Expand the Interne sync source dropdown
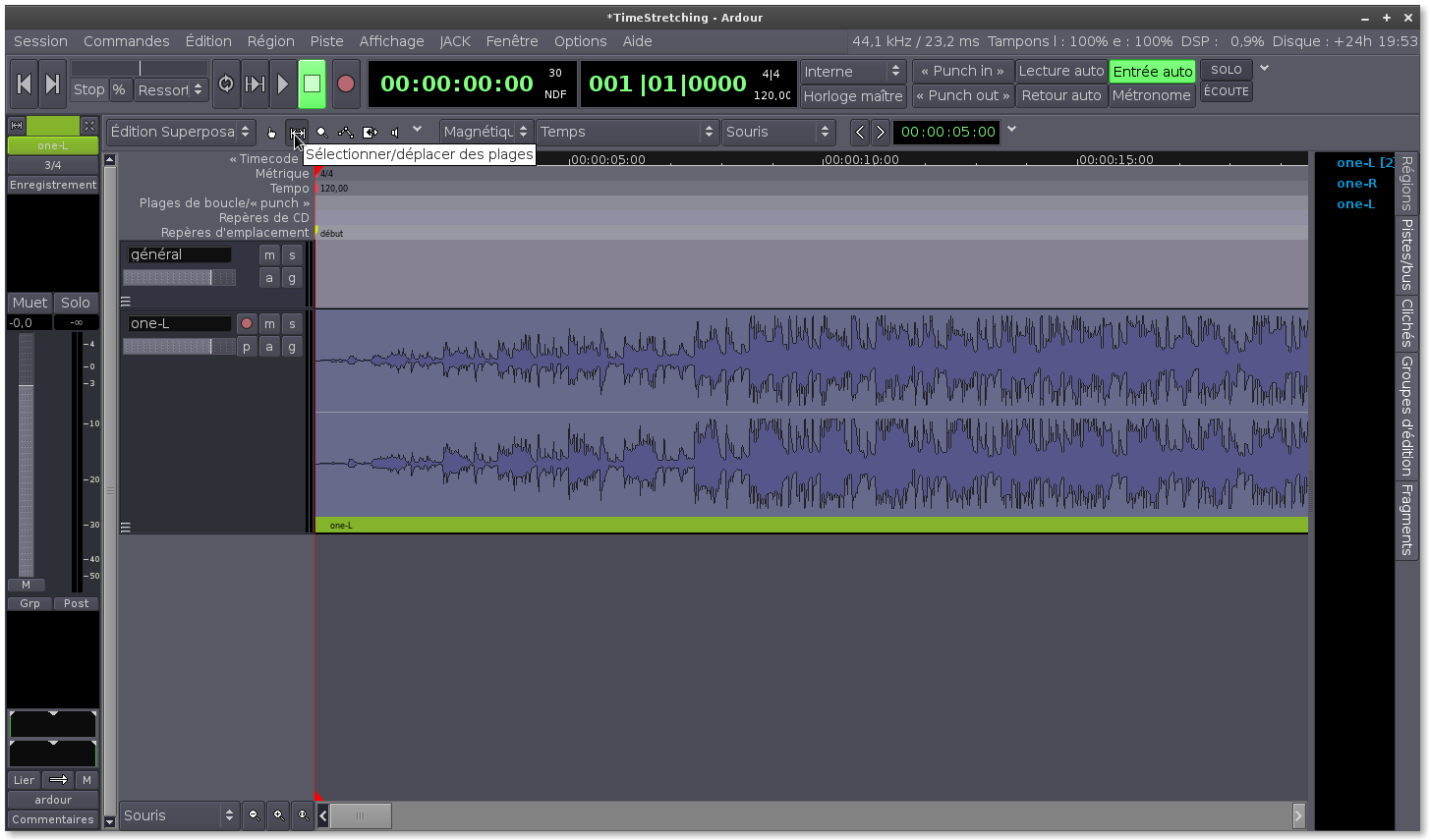 (852, 72)
